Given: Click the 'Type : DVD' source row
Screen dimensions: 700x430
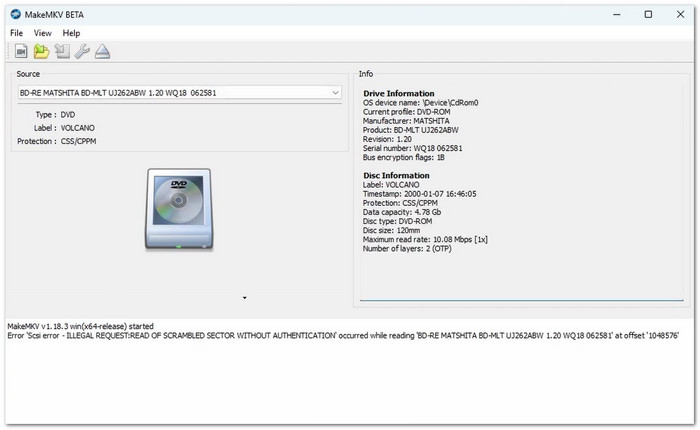Looking at the screenshot, I should point(55,115).
